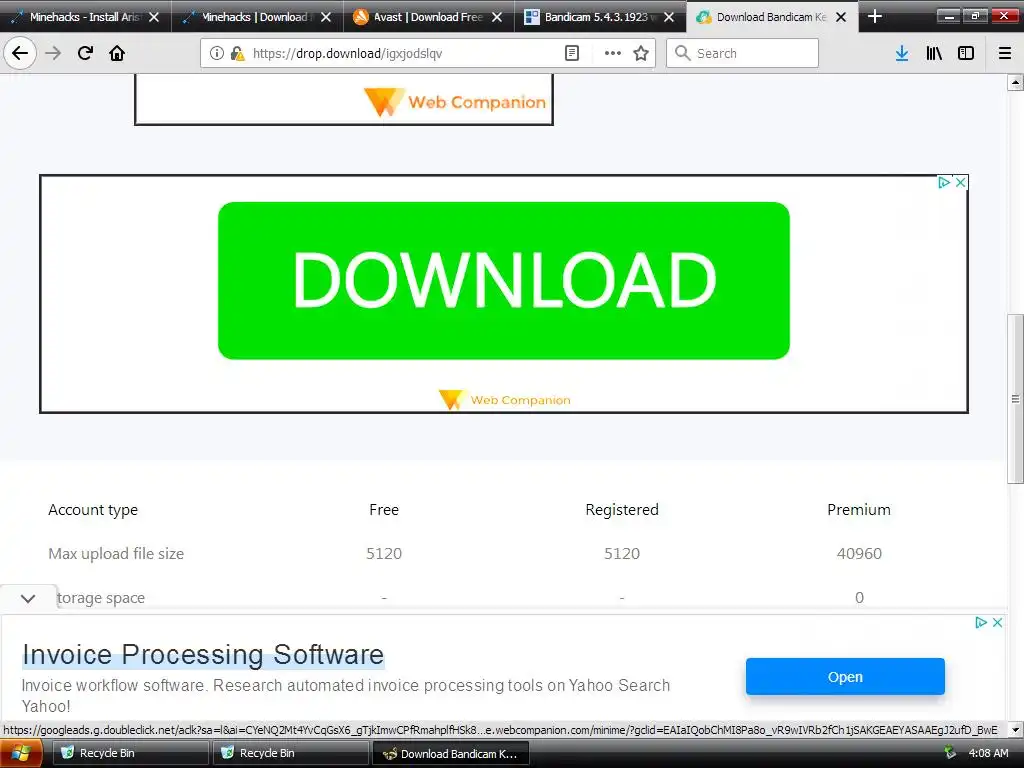The image size is (1024, 768).
Task: Open the page actions three-dot menu
Action: [x=612, y=53]
